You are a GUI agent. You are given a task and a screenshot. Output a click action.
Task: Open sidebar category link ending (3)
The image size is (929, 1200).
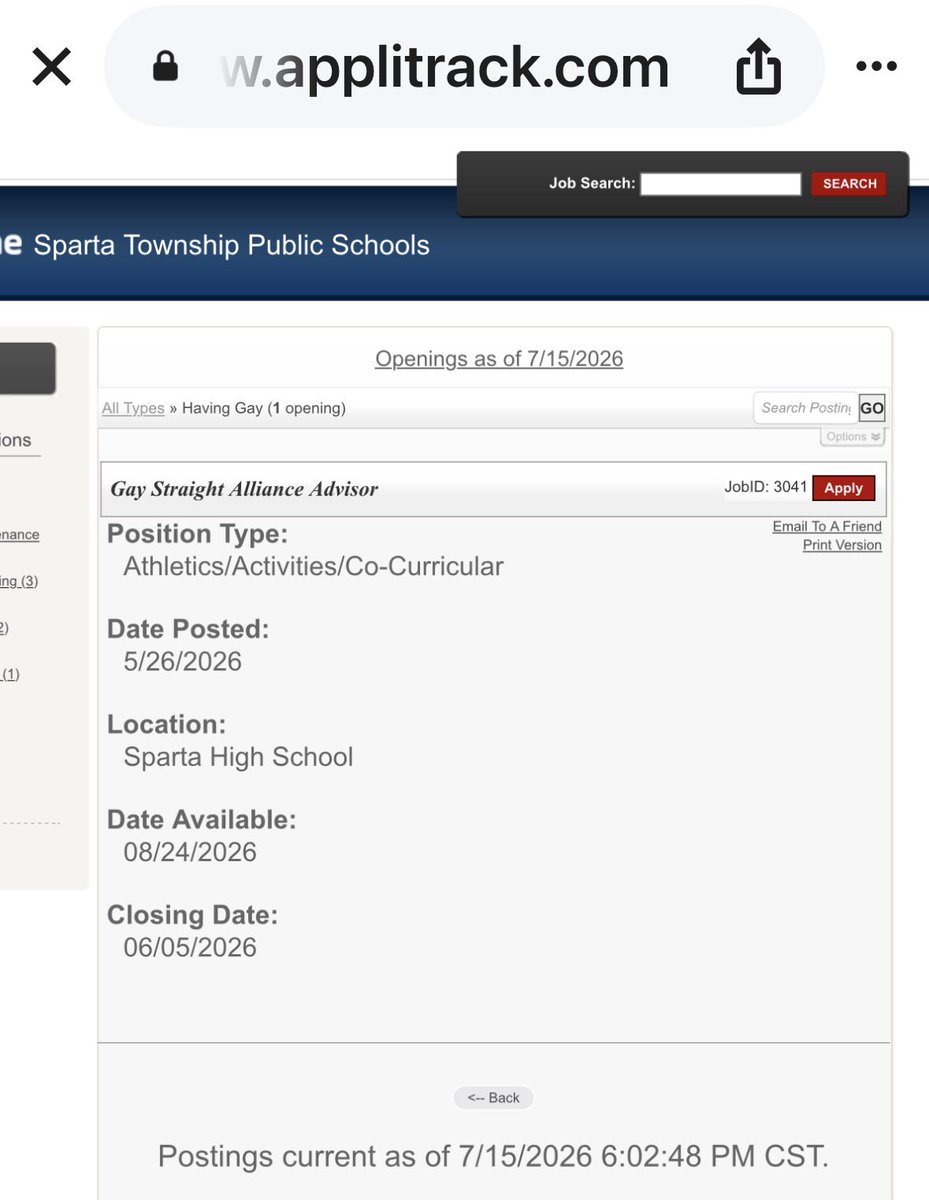click(x=19, y=581)
